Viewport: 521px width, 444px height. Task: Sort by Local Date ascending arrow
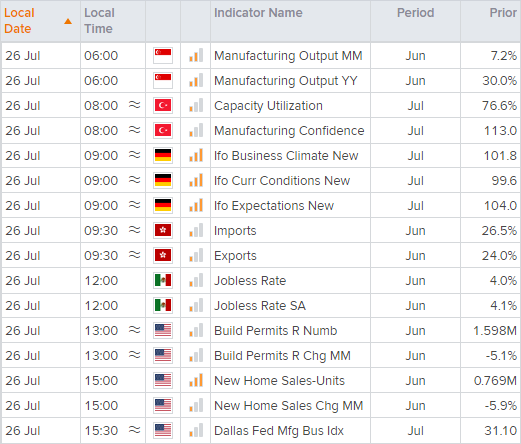coord(68,21)
